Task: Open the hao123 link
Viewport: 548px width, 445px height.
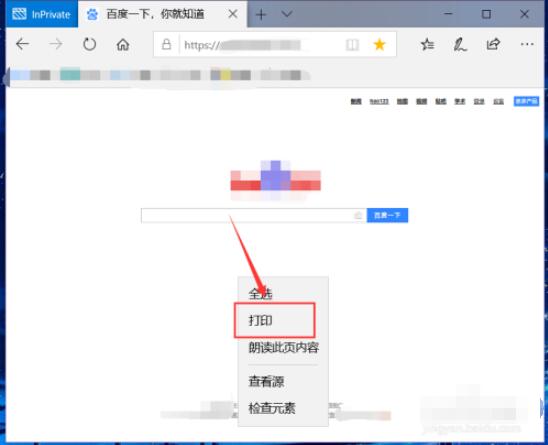Action: pyautogui.click(x=379, y=101)
